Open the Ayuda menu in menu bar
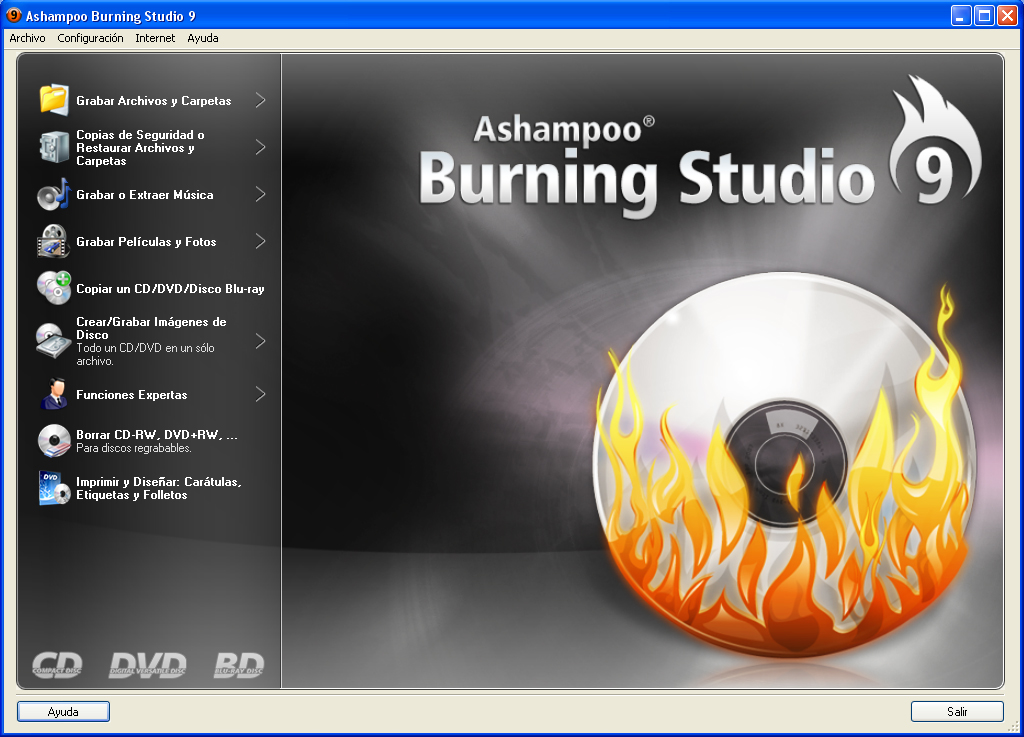Viewport: 1024px width, 737px height. pyautogui.click(x=202, y=38)
